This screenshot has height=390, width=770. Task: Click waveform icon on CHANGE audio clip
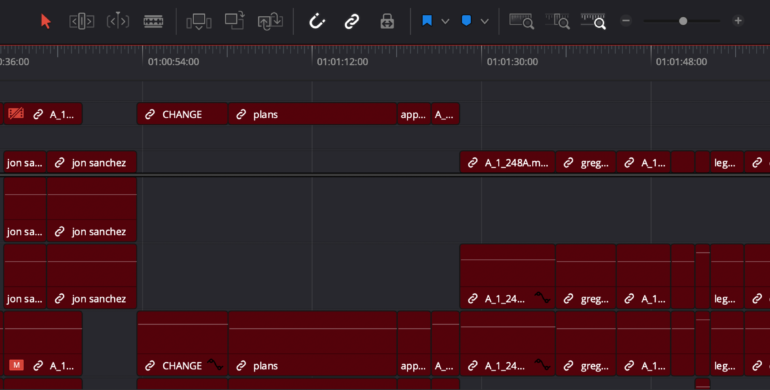coord(215,364)
